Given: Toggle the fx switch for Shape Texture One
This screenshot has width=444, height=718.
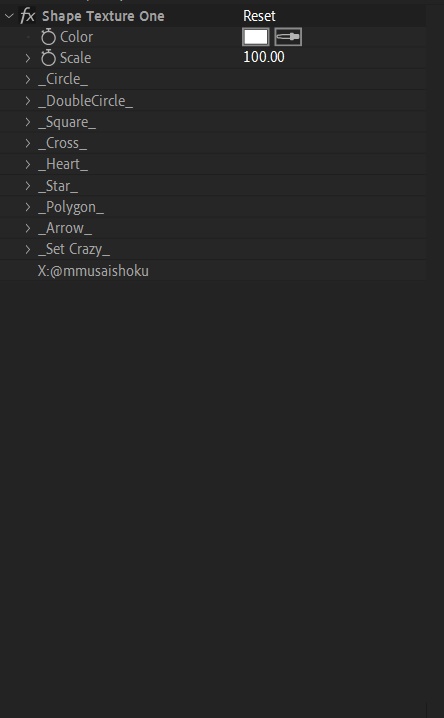Looking at the screenshot, I should tap(27, 16).
